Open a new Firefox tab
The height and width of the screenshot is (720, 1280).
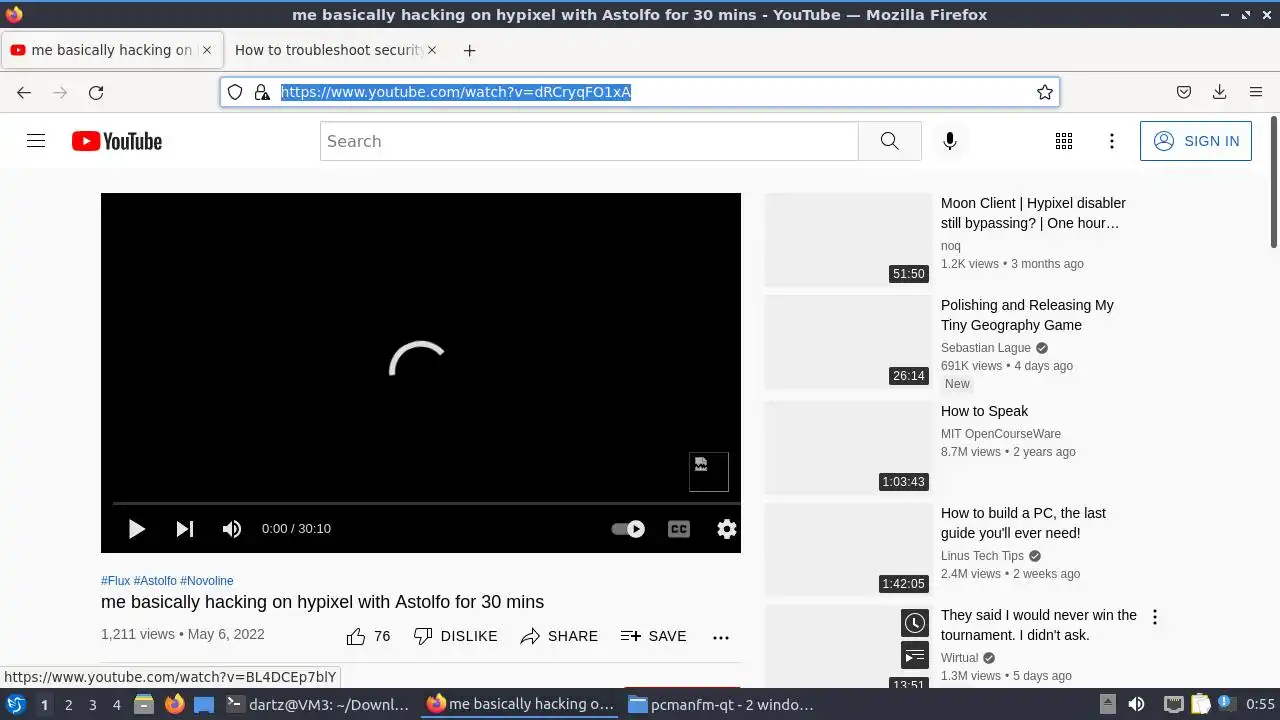point(470,50)
